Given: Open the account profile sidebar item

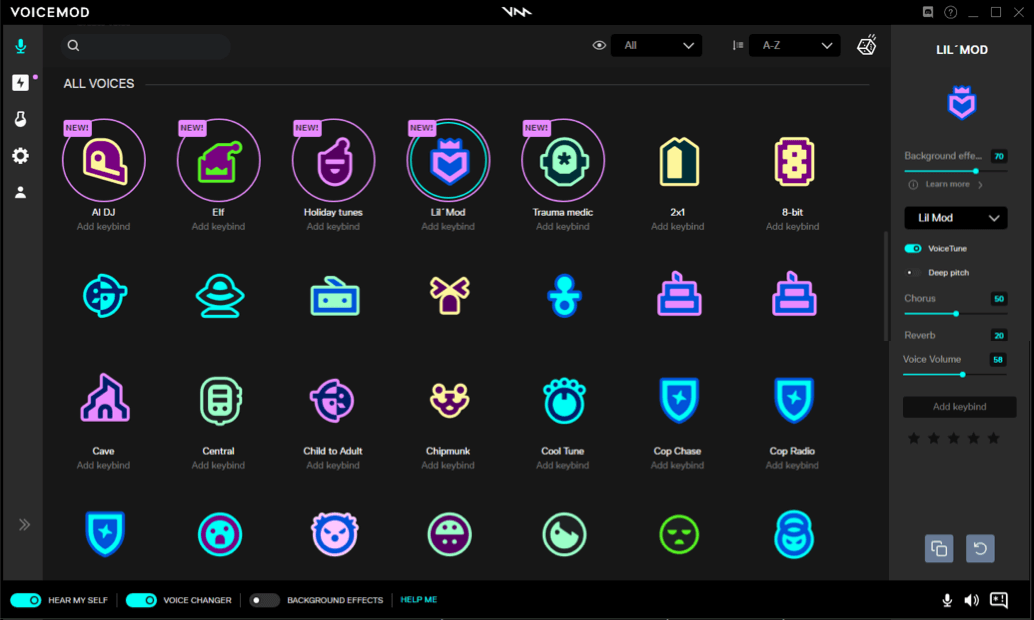Looking at the screenshot, I should point(20,192).
